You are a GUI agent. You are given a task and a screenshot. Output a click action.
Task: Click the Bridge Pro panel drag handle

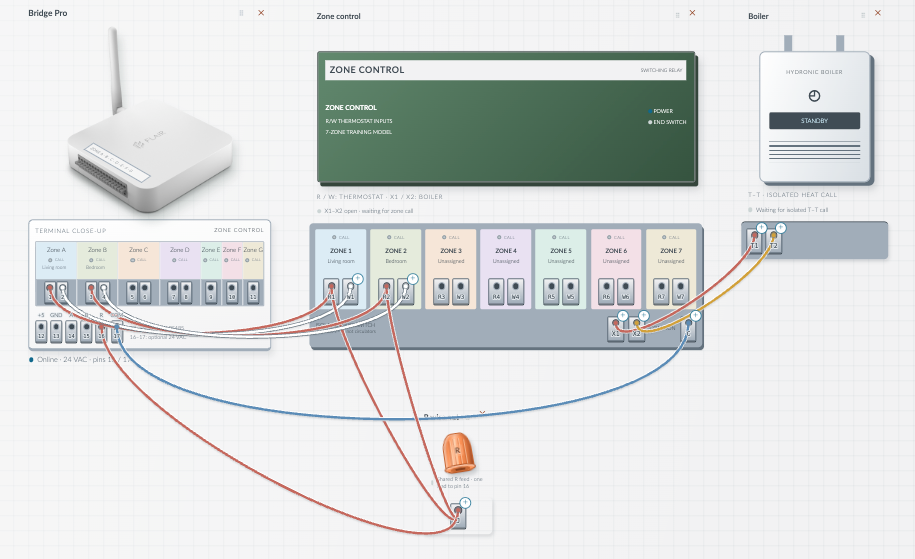coord(241,13)
